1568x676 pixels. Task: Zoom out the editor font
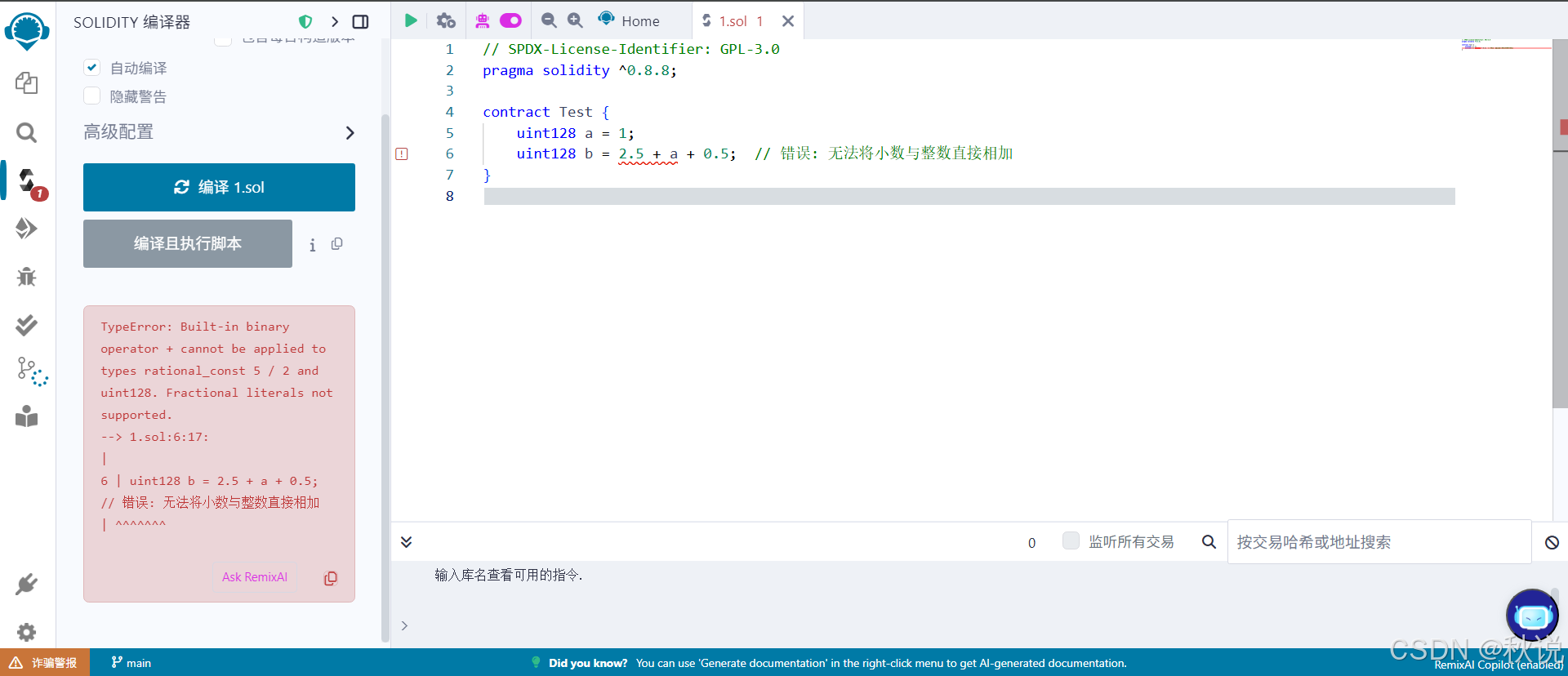click(549, 20)
